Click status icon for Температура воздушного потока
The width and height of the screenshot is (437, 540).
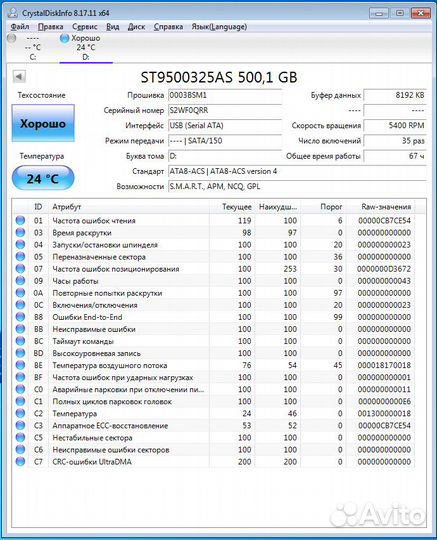tap(20, 365)
